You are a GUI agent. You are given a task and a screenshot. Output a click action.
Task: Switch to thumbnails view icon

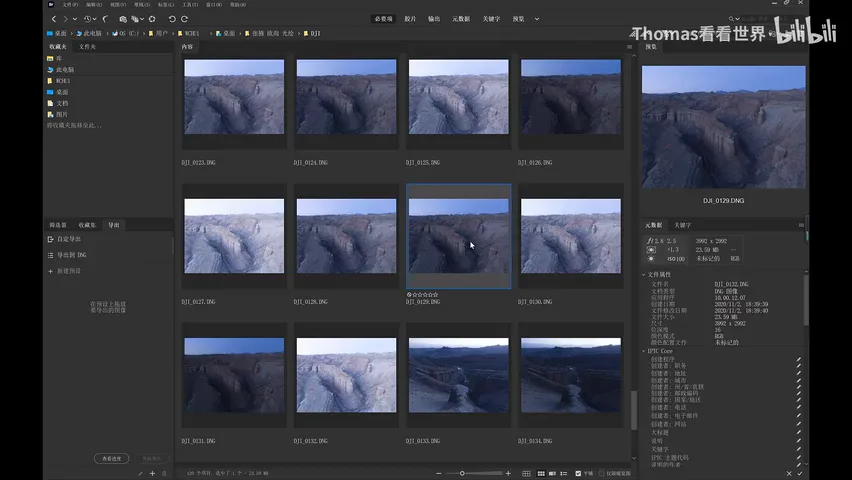[541, 473]
